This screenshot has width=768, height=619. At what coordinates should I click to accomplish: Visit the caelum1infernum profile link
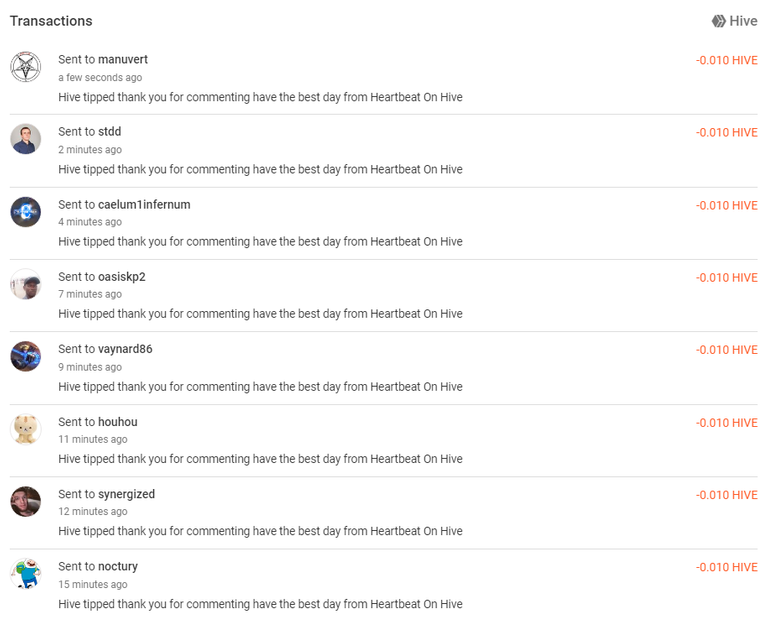click(x=144, y=204)
